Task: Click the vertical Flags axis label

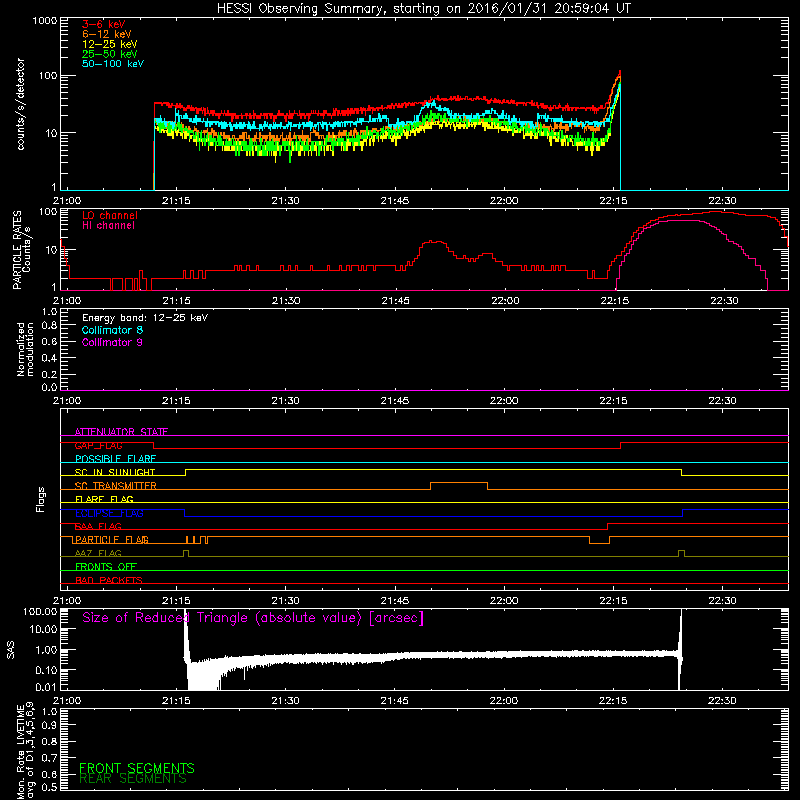Action: [x=41, y=499]
